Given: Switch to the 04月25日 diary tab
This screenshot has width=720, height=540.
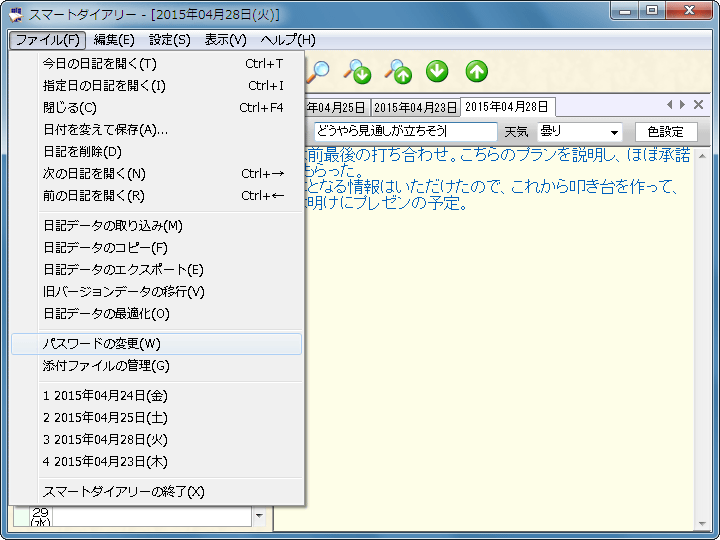Looking at the screenshot, I should pos(337,107).
